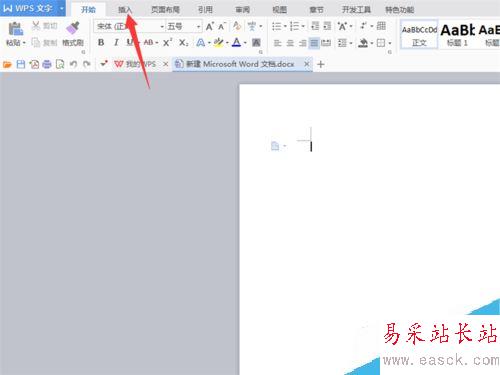The image size is (500, 375).
Task: Open the 开始 (Home) ribbon tab
Action: pyautogui.click(x=88, y=10)
